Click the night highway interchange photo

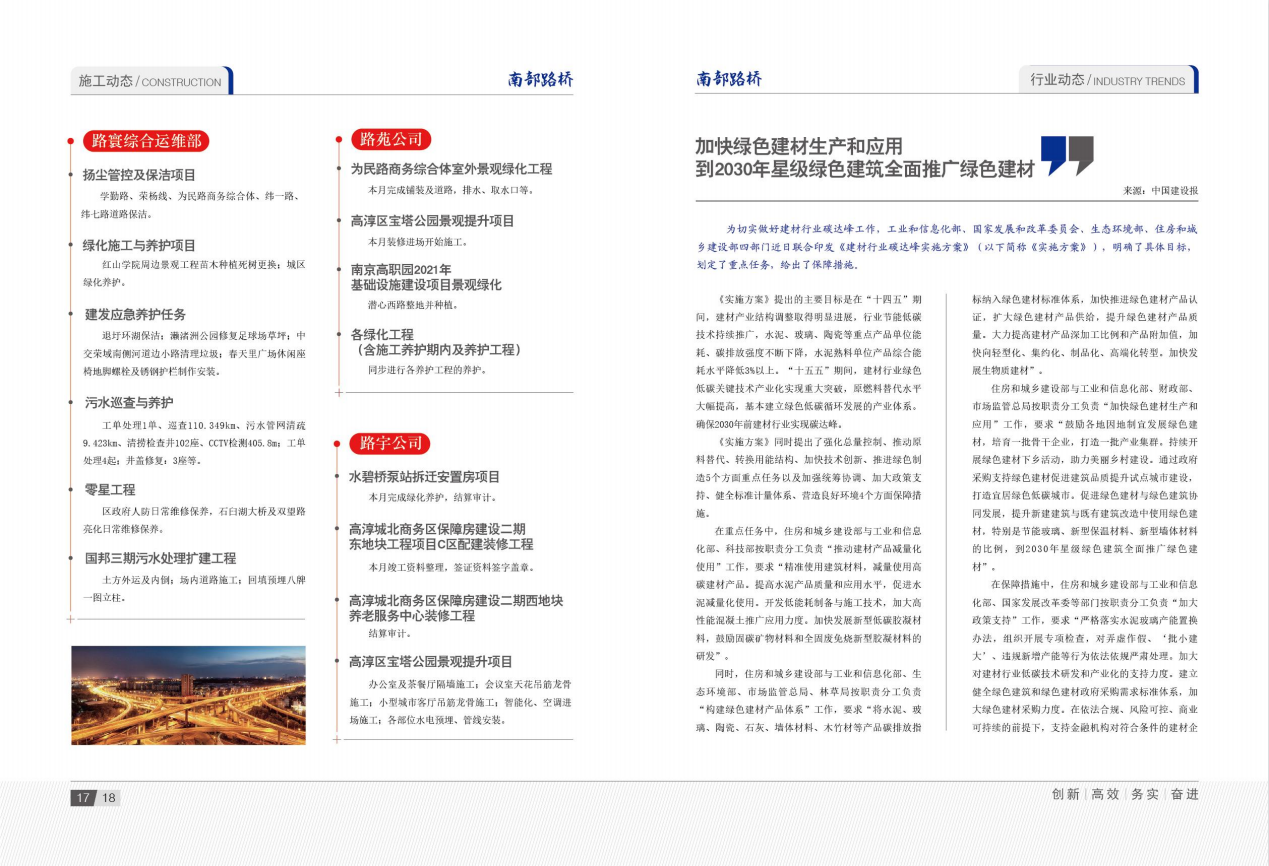[189, 694]
